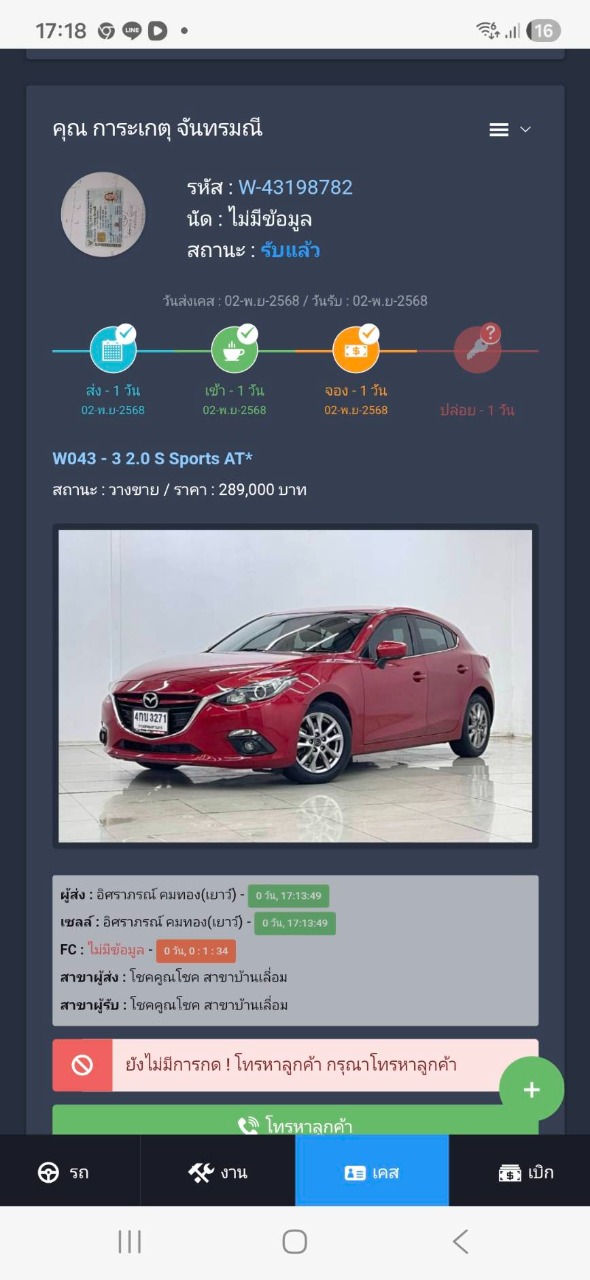Tap the green floating plus button

tap(532, 1090)
